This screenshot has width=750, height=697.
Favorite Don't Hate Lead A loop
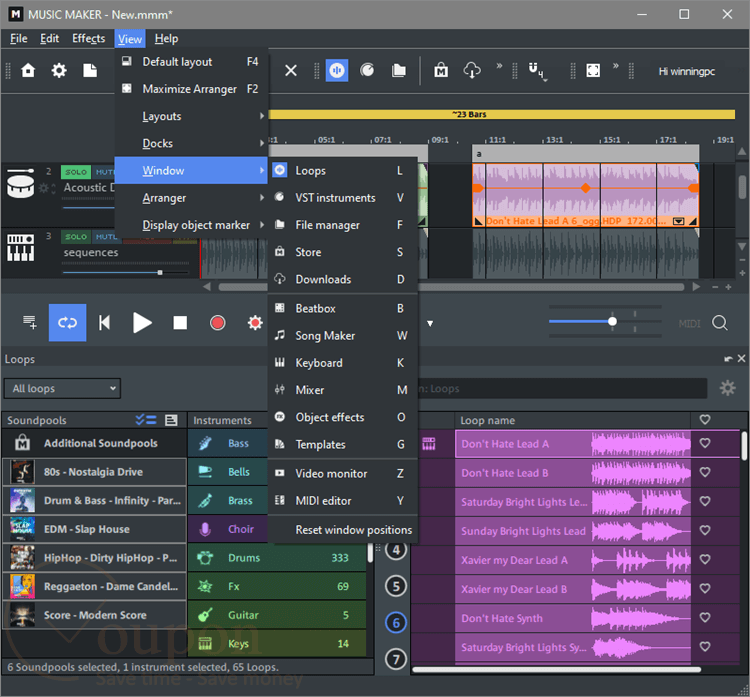[x=705, y=443]
